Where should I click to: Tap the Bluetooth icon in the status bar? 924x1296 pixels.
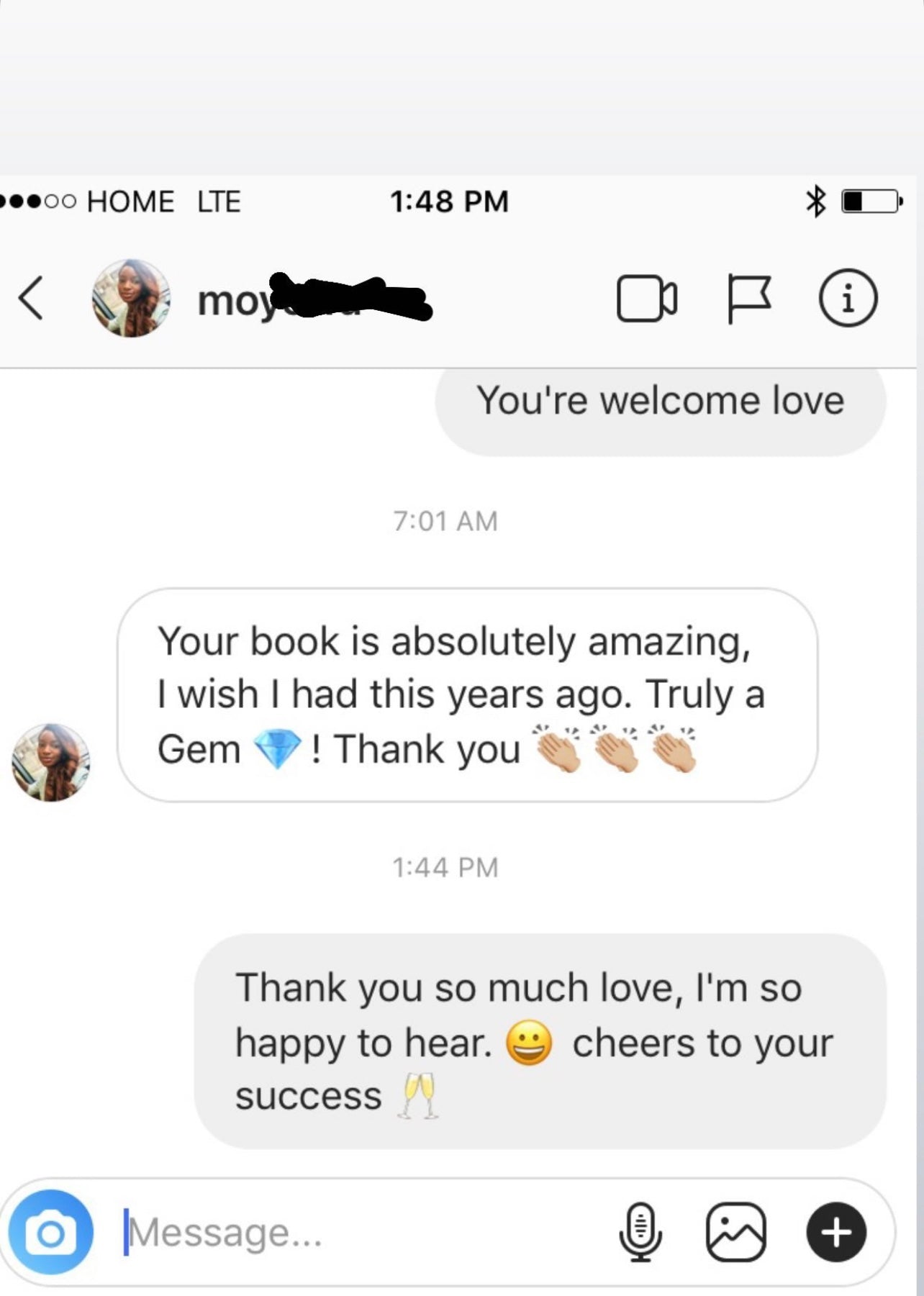(815, 201)
